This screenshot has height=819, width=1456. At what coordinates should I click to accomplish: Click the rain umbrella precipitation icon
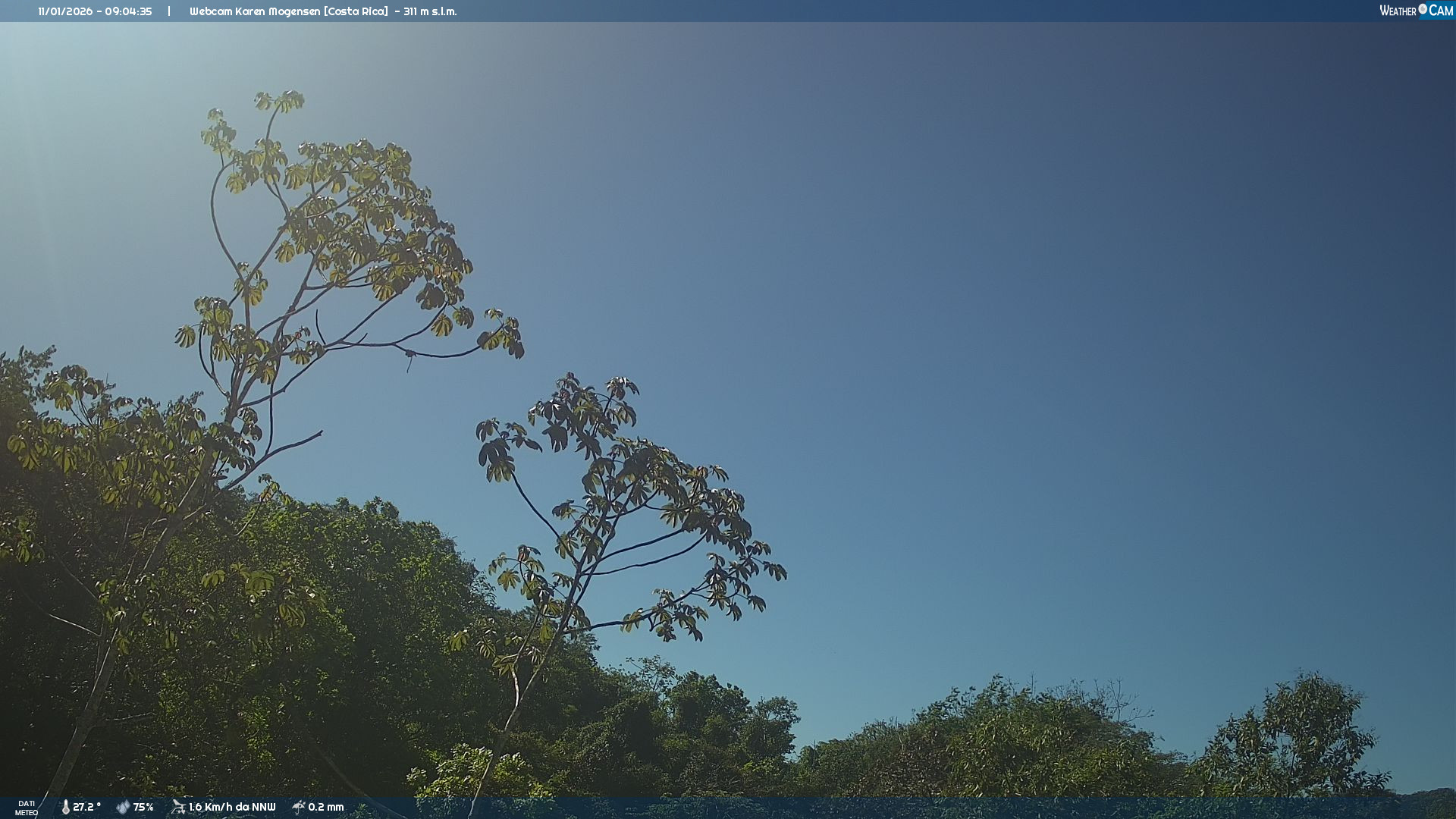coord(299,807)
